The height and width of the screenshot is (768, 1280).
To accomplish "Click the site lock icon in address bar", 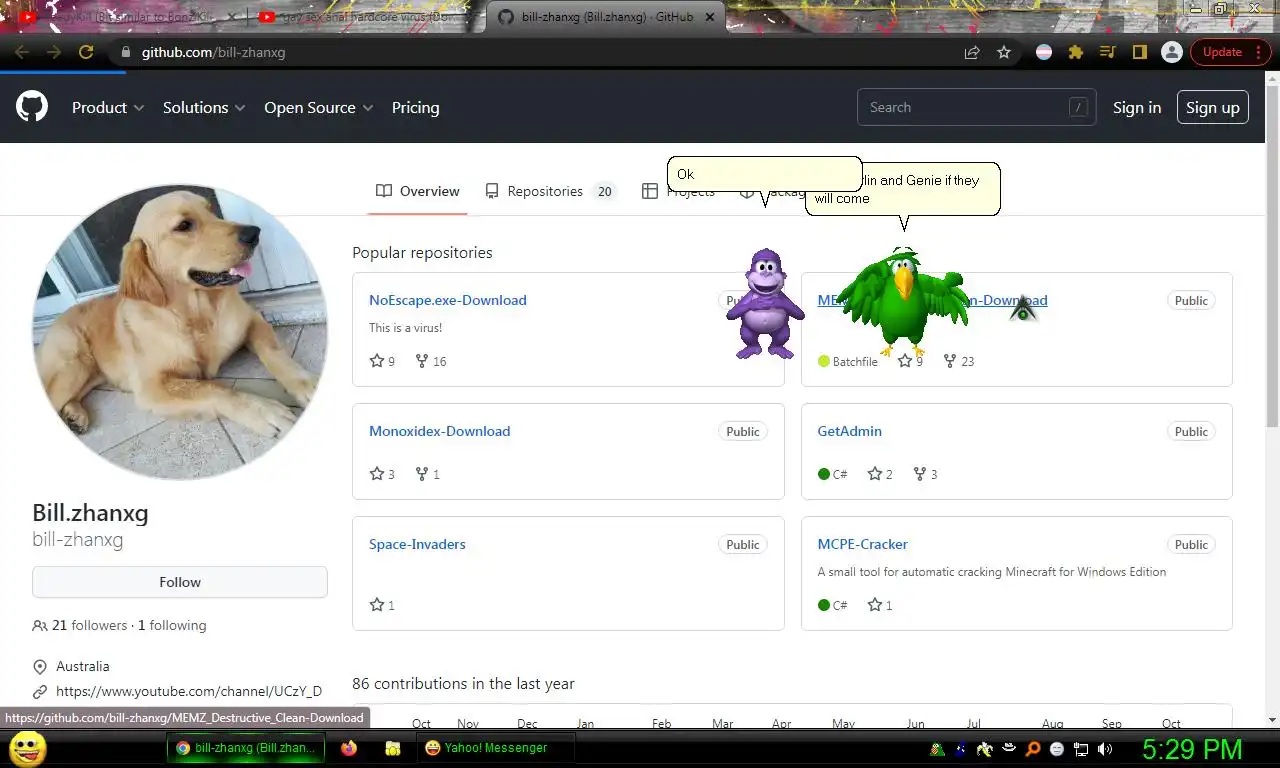I will (125, 52).
